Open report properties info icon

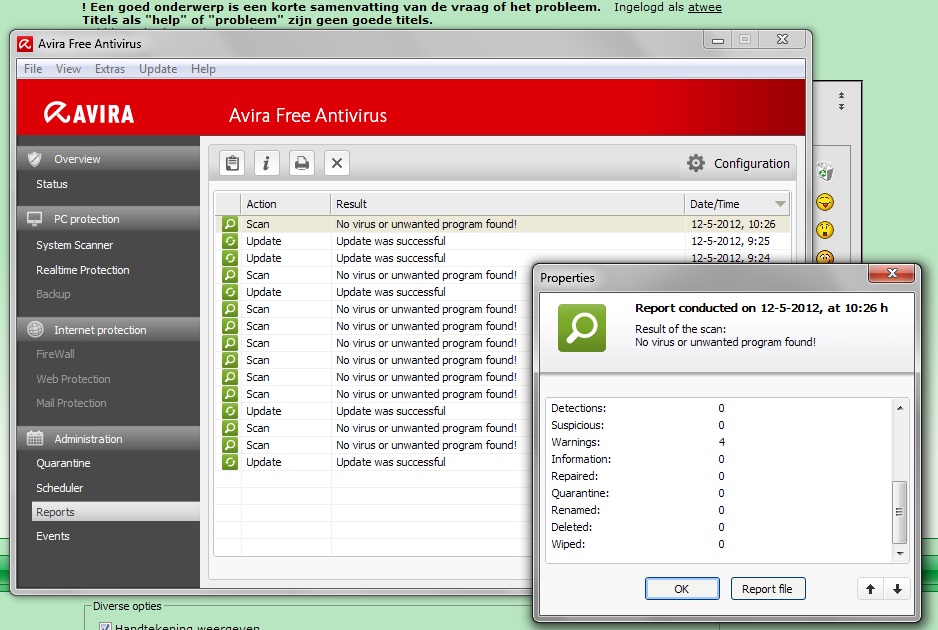[267, 163]
